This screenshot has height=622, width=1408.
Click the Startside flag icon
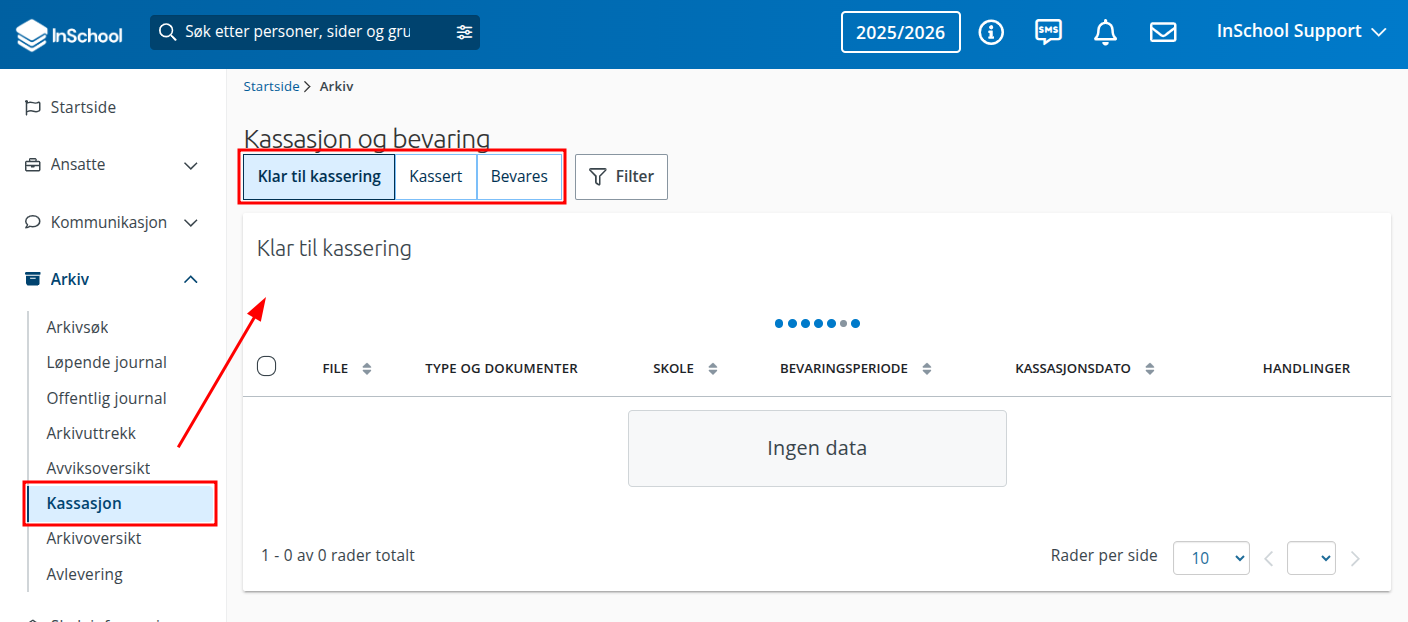click(33, 107)
